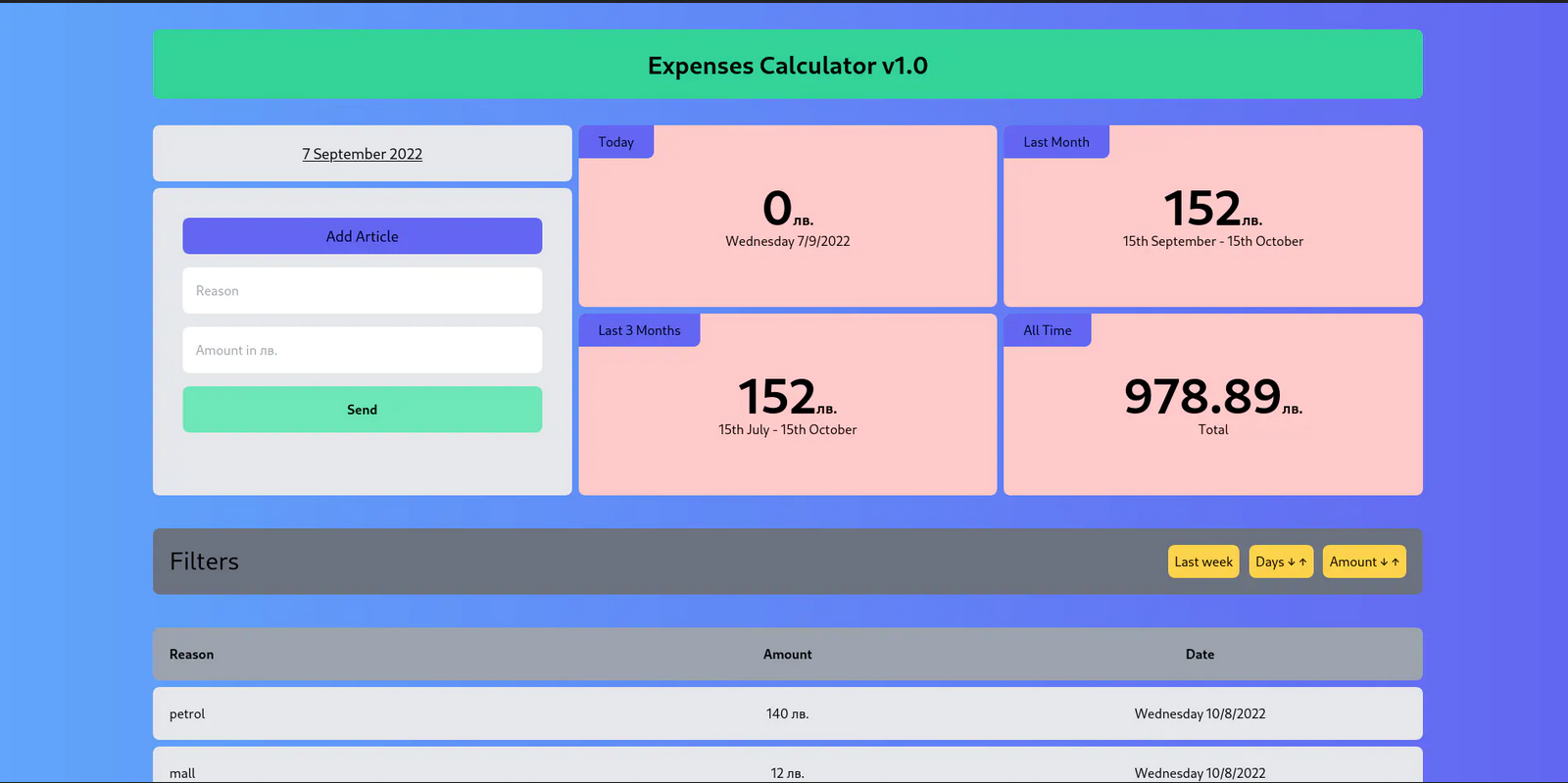Focus the Reason input field
Screen dimensions: 1568x783
tap(362, 291)
